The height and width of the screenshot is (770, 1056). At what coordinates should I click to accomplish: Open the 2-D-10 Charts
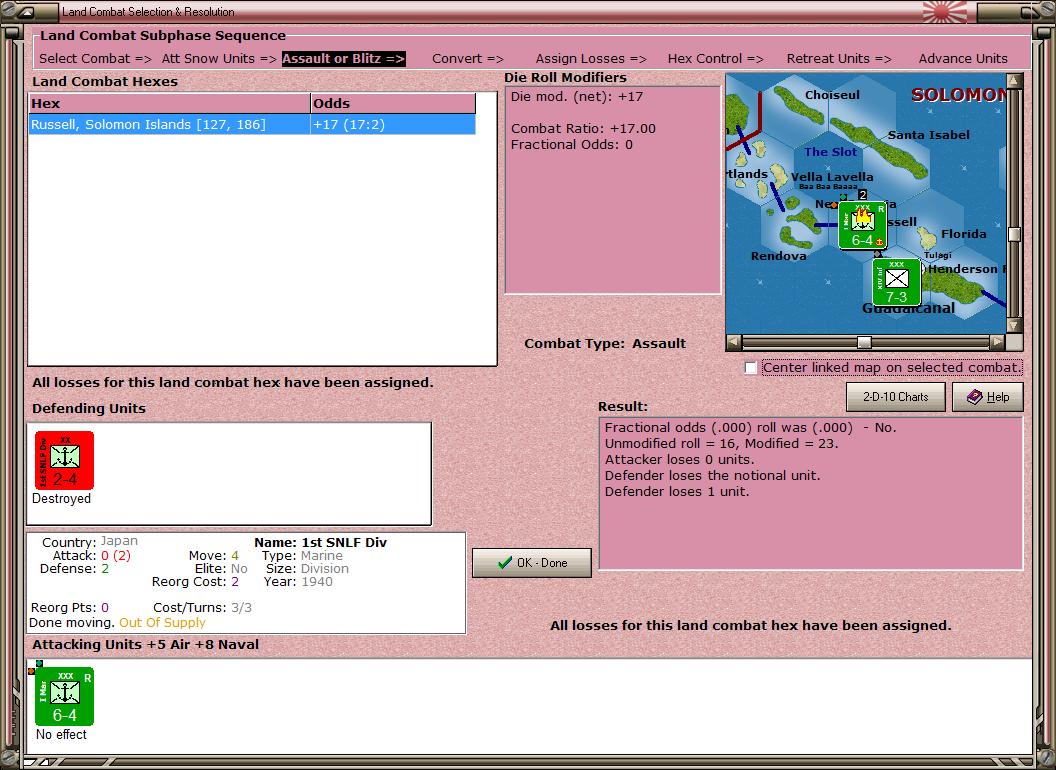895,397
